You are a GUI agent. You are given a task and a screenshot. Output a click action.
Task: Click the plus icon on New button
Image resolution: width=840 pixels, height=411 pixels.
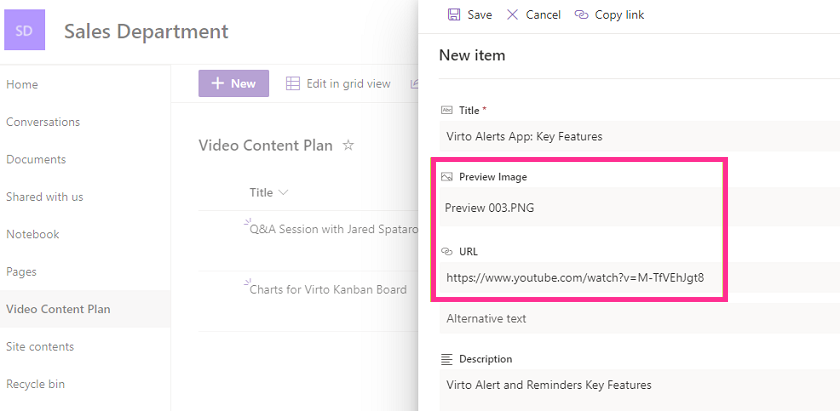[217, 84]
